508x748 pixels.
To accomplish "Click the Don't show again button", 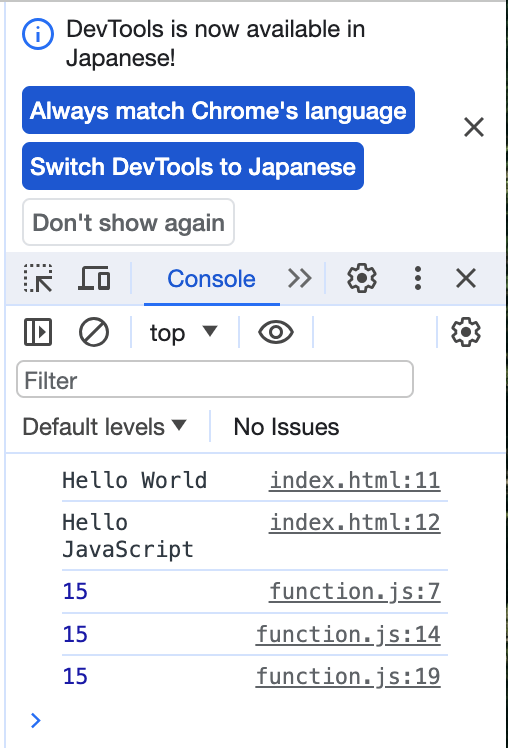I will [128, 222].
